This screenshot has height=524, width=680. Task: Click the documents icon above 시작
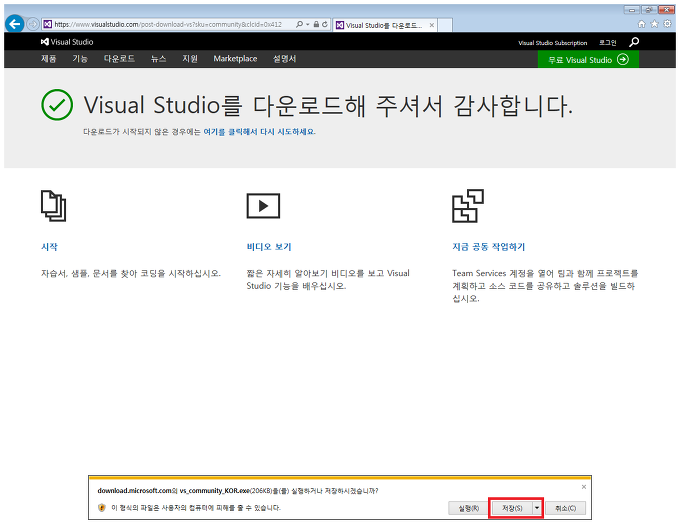pos(53,206)
